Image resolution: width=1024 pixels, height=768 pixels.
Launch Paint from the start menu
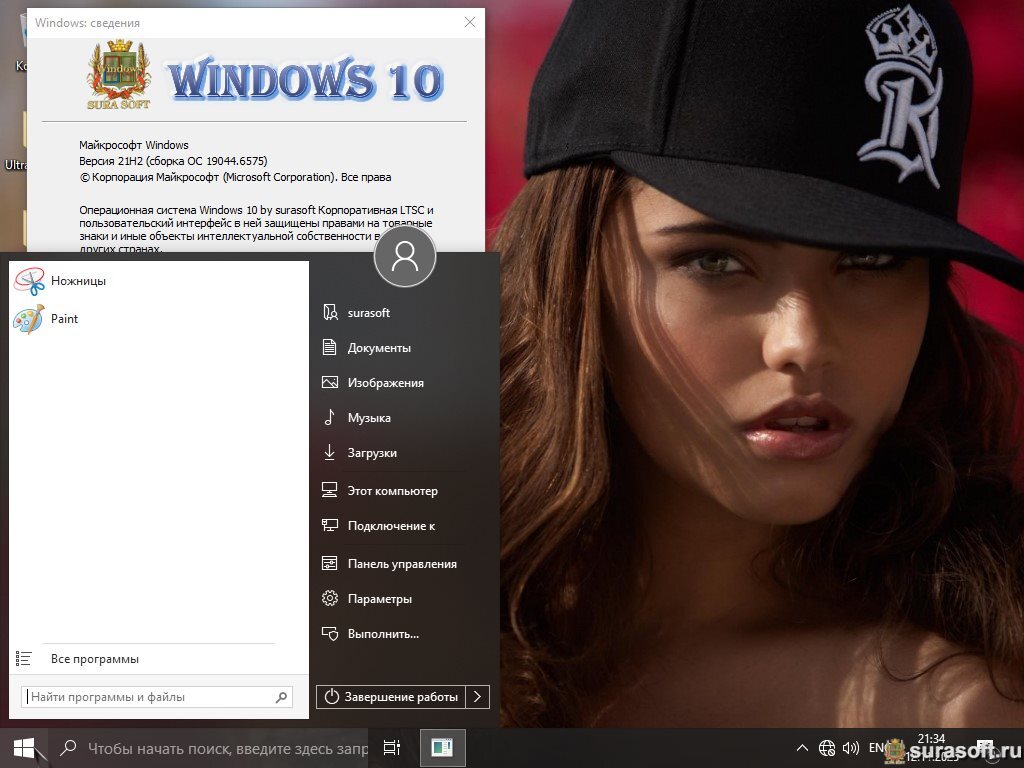click(64, 319)
